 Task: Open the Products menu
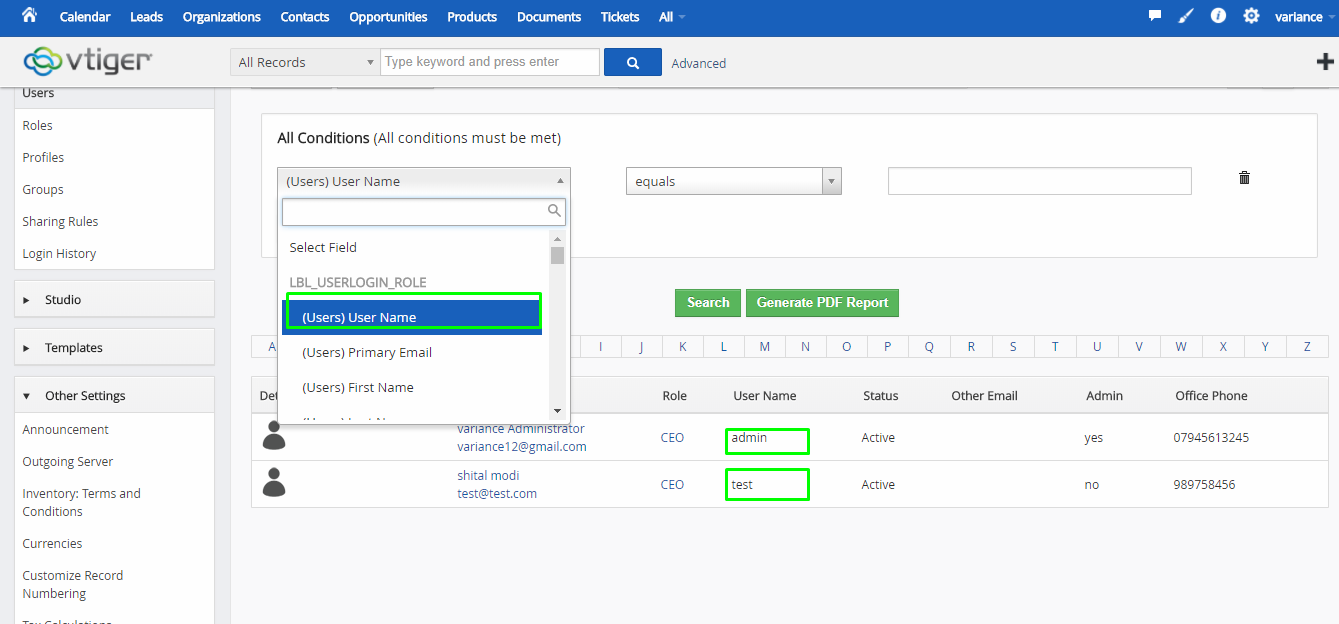point(472,17)
